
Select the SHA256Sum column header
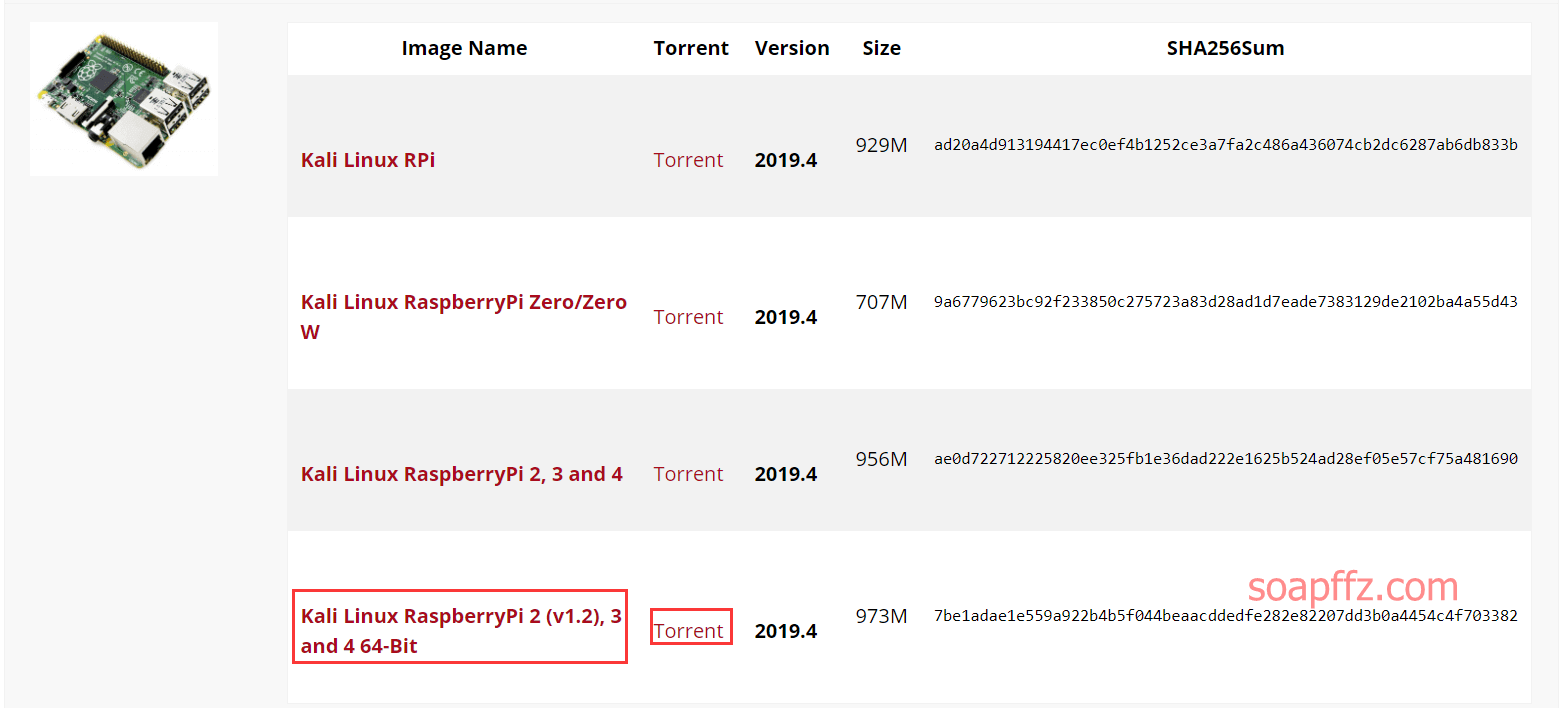tap(1225, 48)
